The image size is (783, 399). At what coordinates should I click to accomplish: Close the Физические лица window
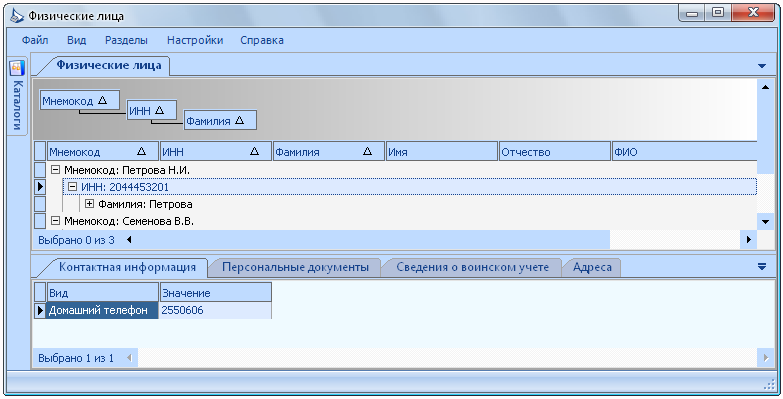[x=754, y=13]
